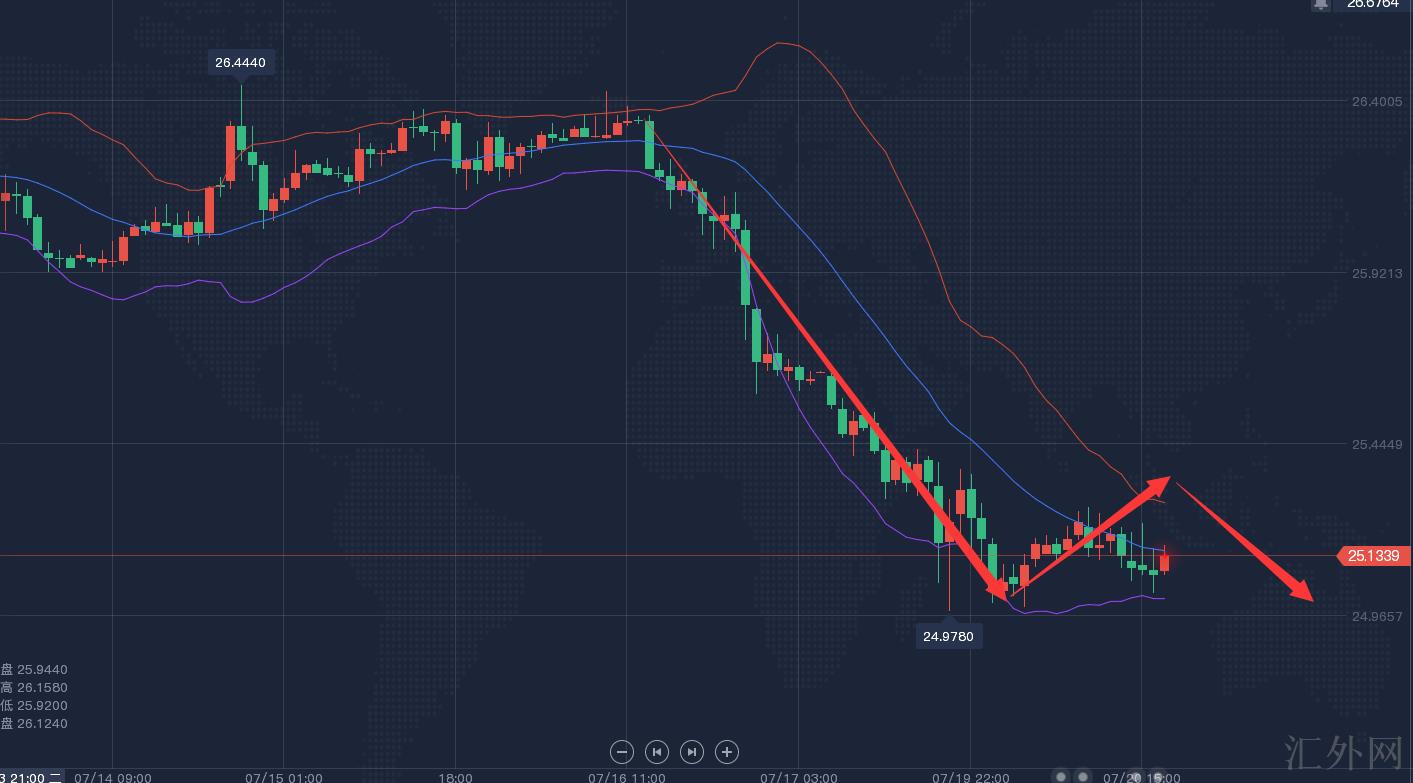Open the price alert bell icon
The width and height of the screenshot is (1413, 783).
1321,4
